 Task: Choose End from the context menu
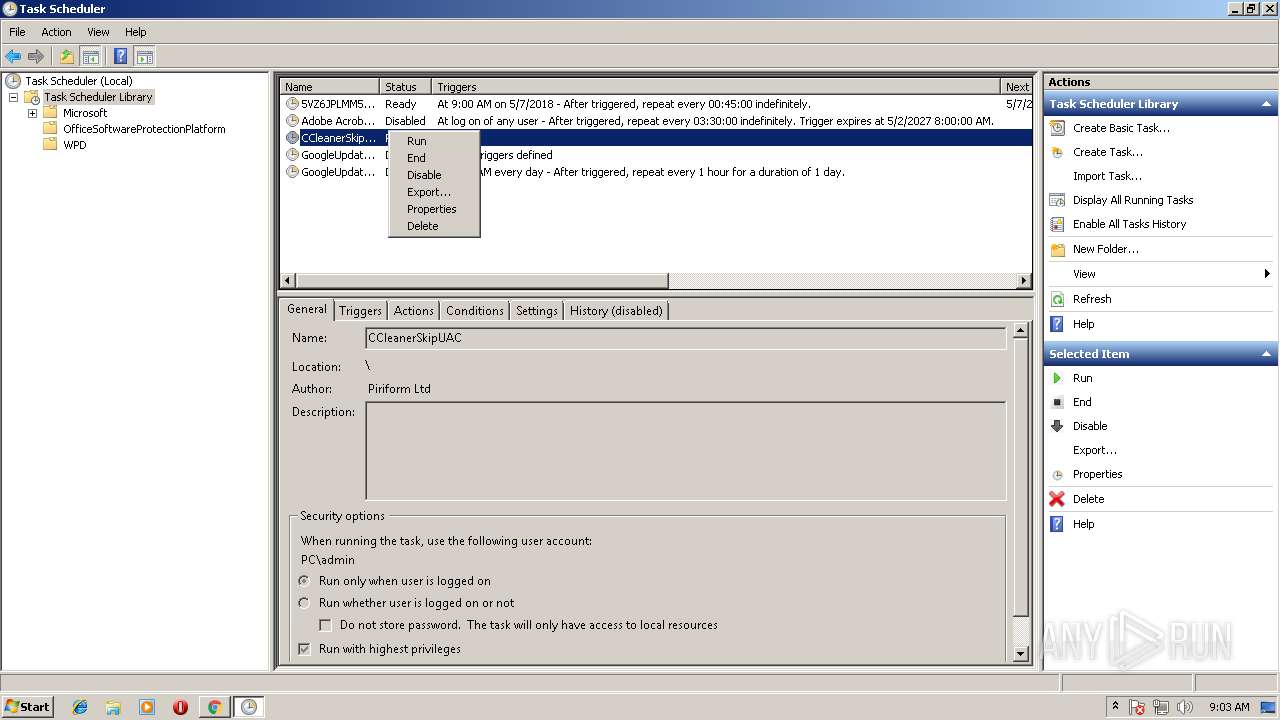[434, 158]
